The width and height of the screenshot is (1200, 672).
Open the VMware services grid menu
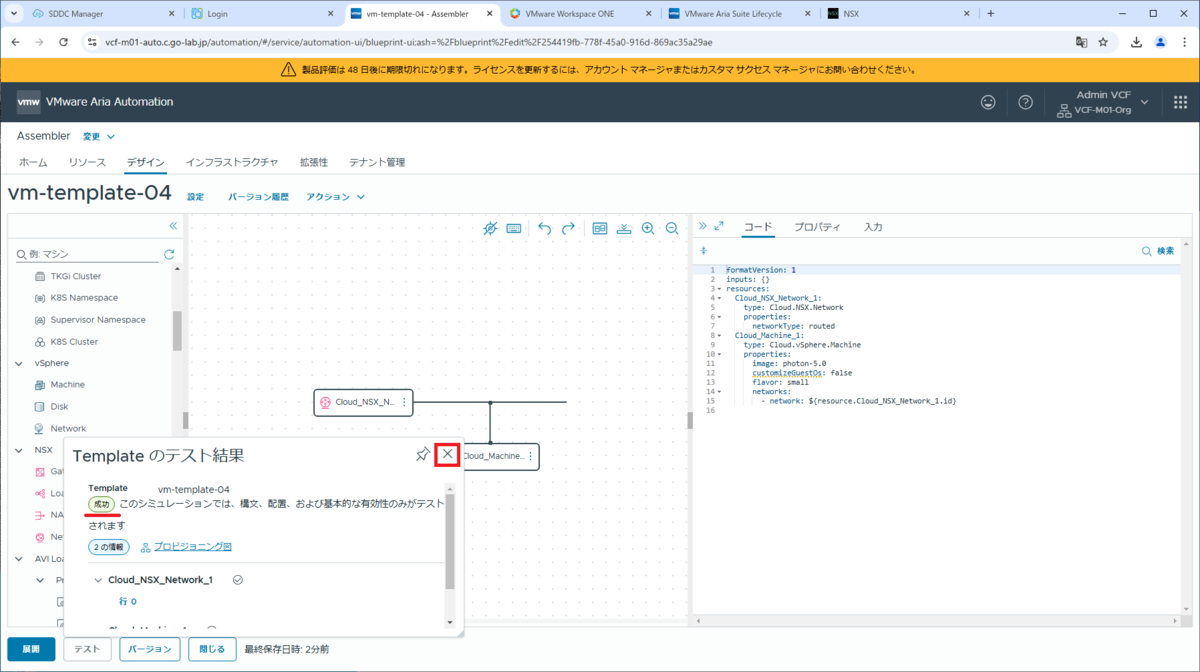point(1180,102)
